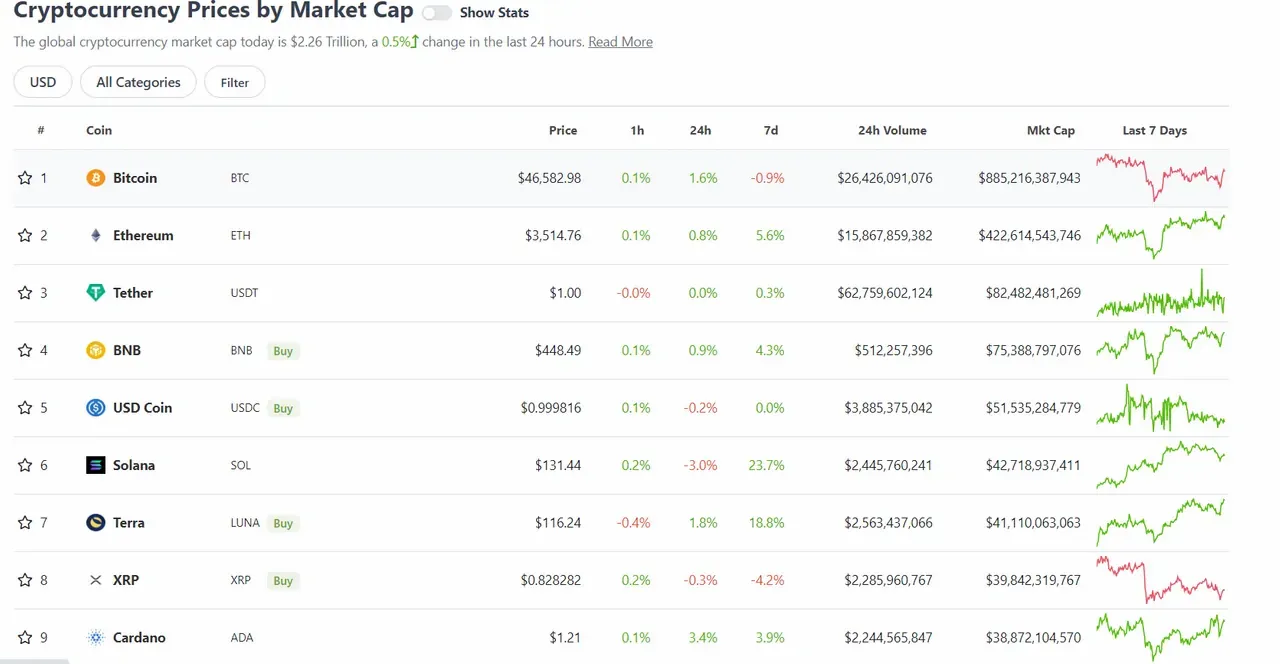Screen dimensions: 1280x664
Task: Follow the Read More link
Action: click(x=620, y=42)
